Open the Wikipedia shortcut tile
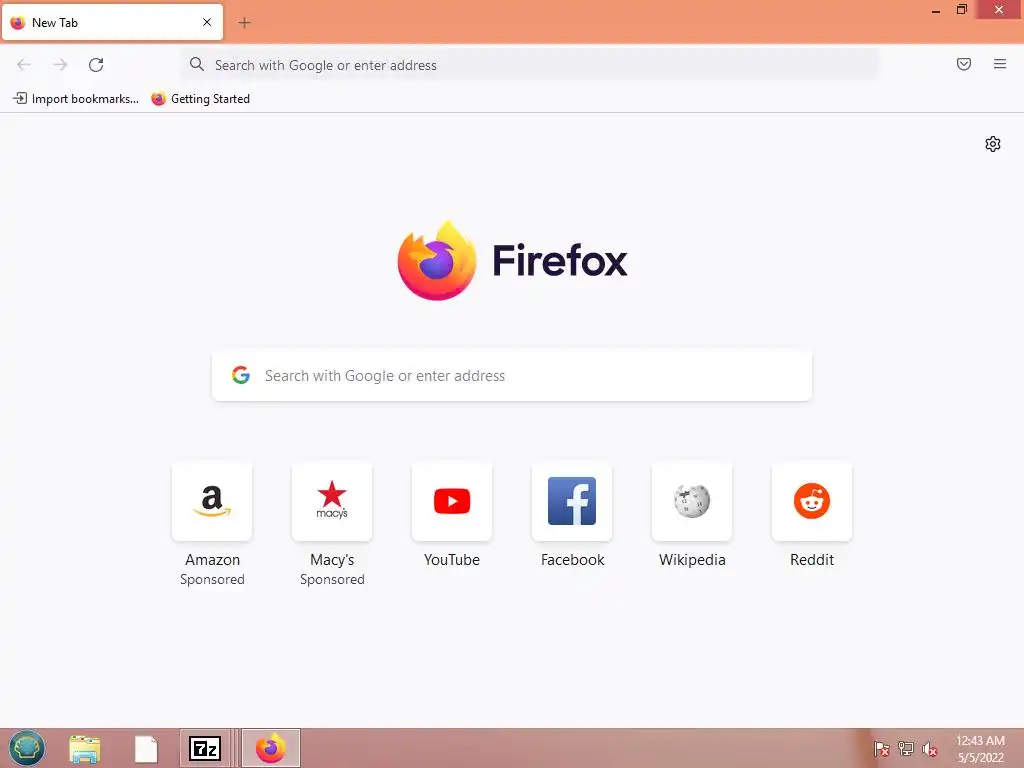 [692, 501]
